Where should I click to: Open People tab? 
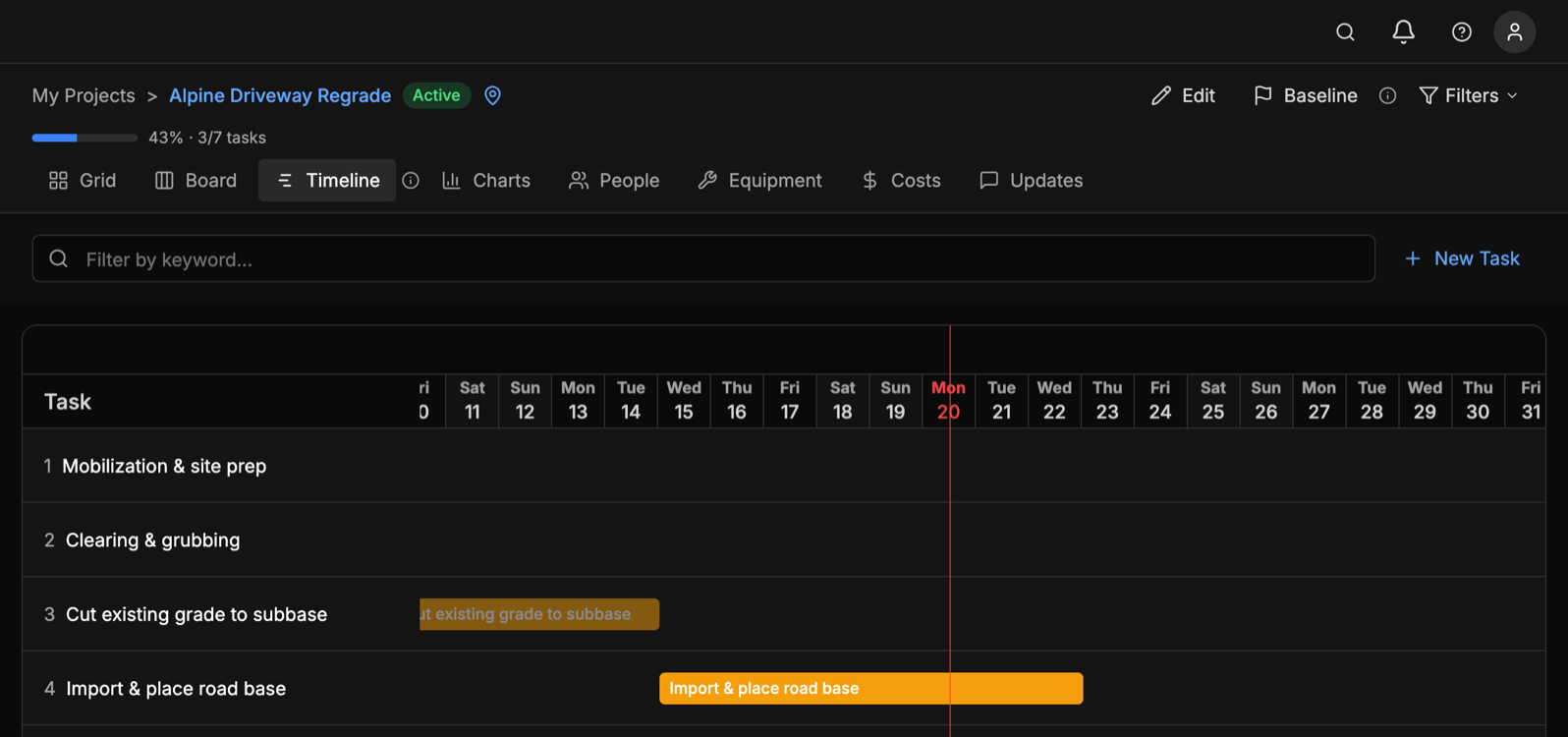pos(614,181)
